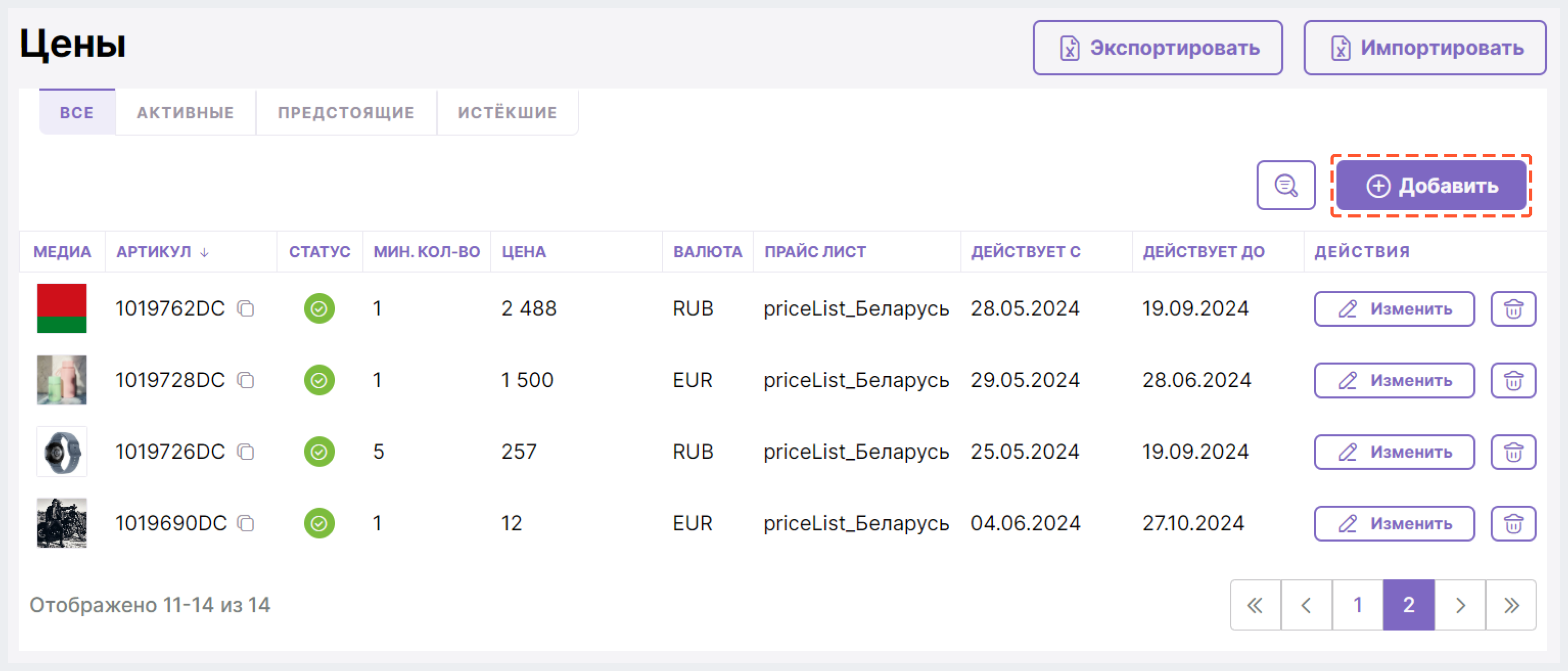
Task: Click the minimum quantity value 5
Action: pos(378,452)
